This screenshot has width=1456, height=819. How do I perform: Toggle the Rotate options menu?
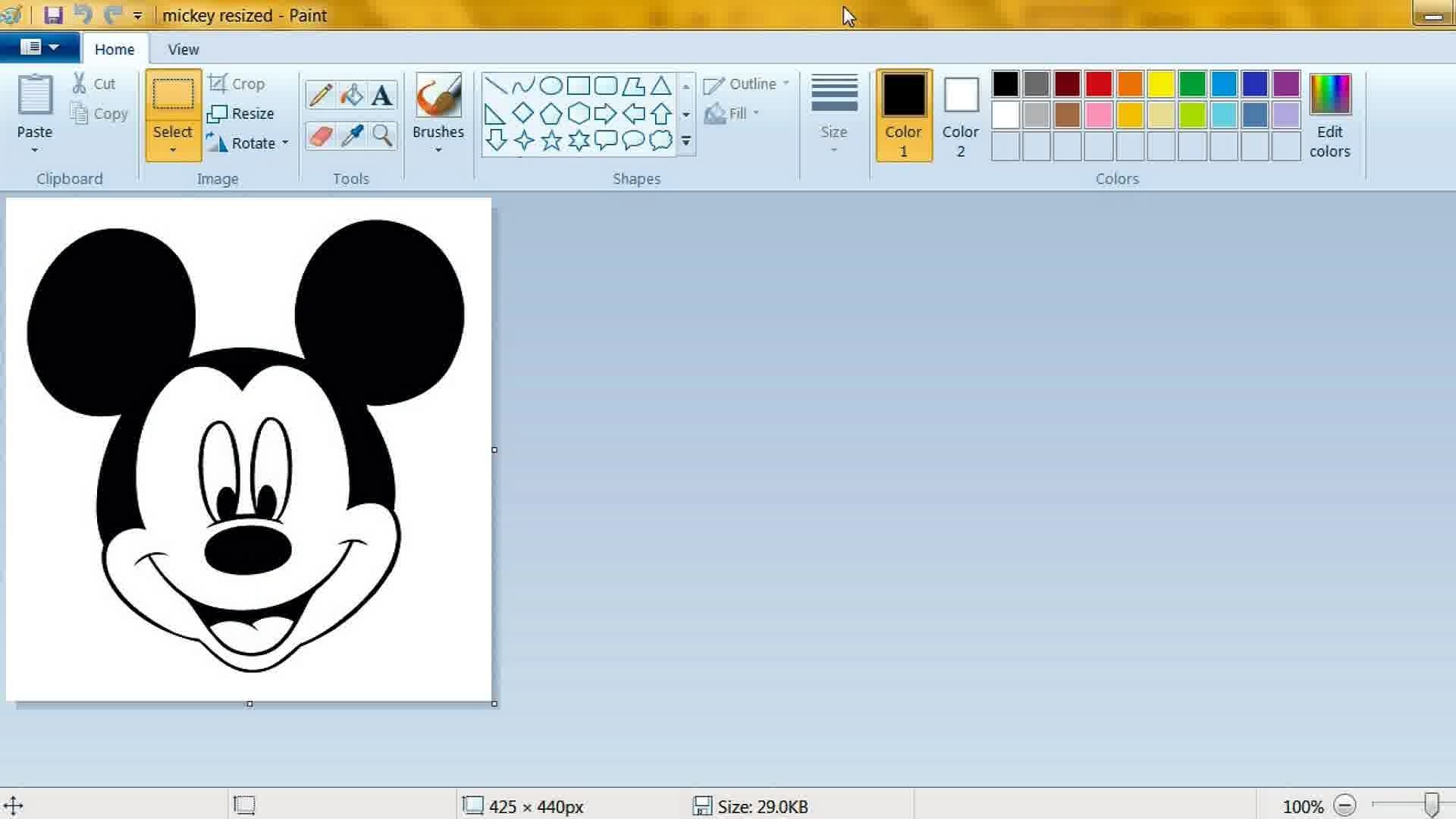286,143
